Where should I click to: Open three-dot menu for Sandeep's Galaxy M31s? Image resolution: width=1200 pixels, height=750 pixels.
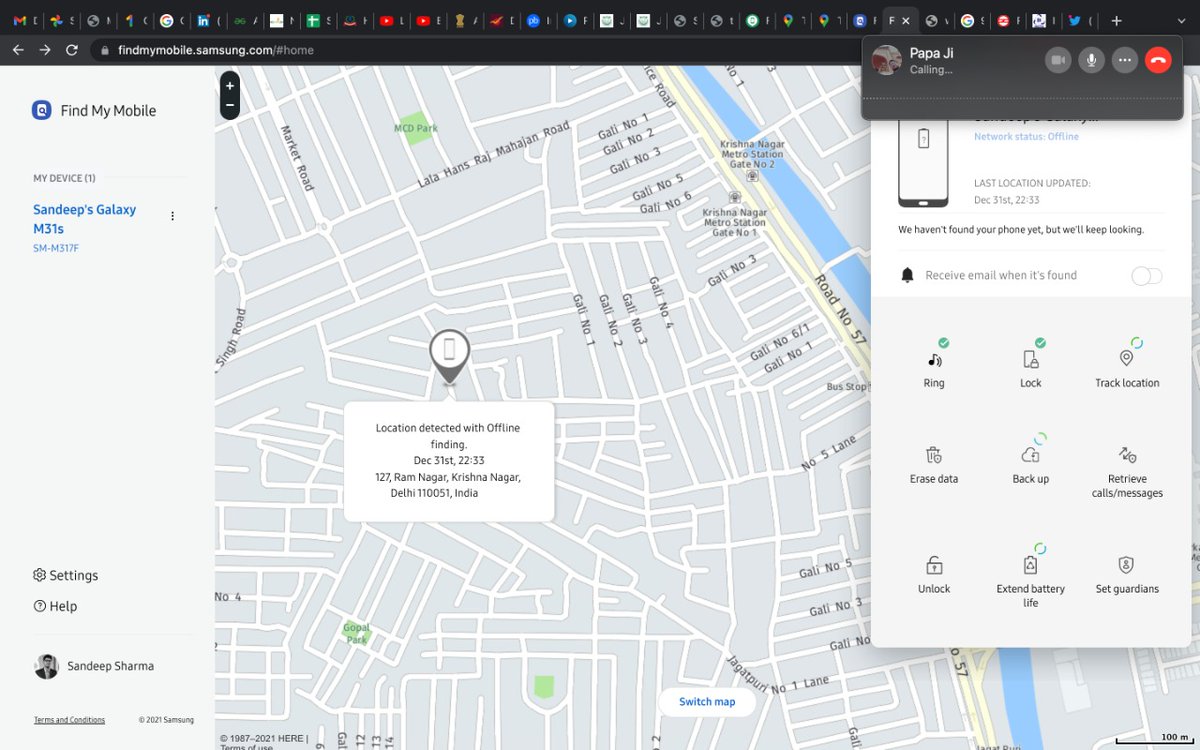(x=172, y=216)
